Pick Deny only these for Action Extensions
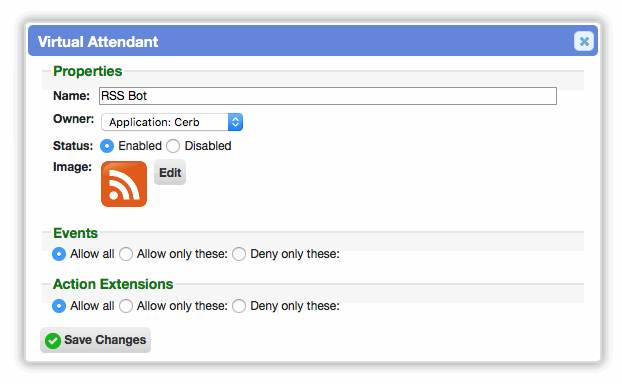Viewport: 622px width, 385px height. [239, 306]
